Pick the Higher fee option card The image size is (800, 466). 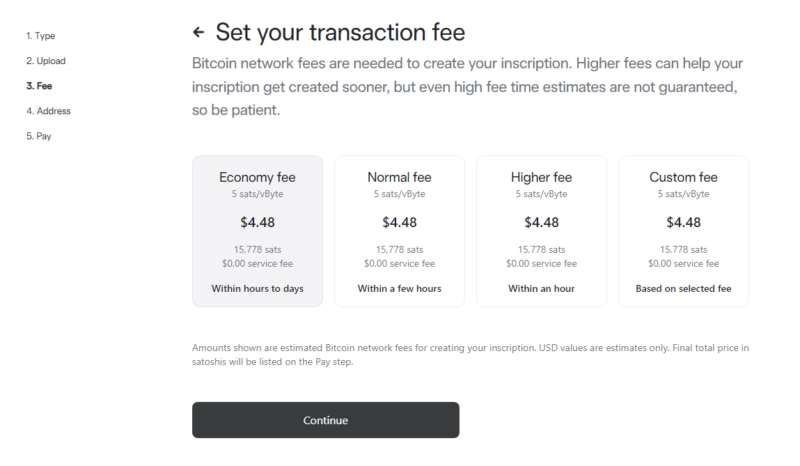pos(541,230)
